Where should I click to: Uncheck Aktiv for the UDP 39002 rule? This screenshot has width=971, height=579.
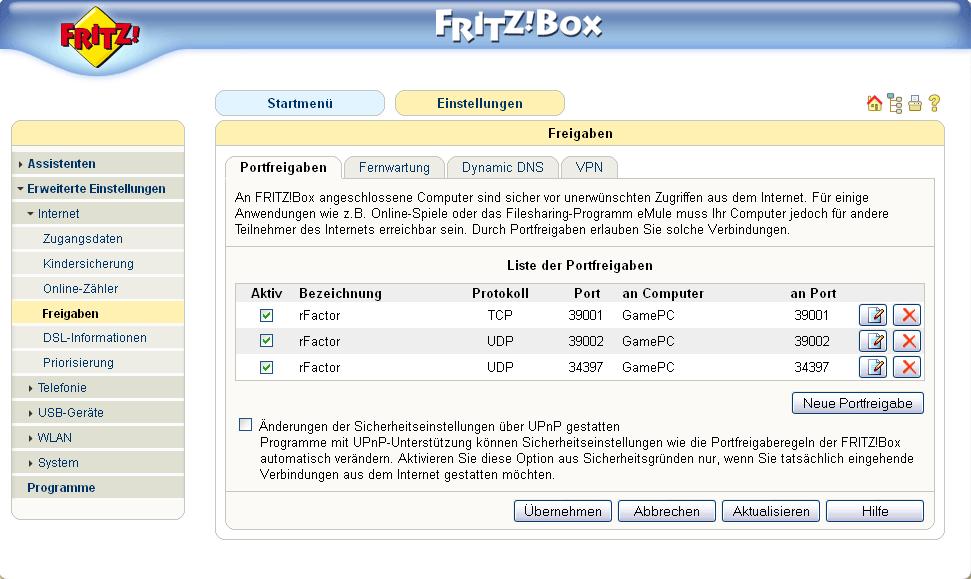(266, 341)
